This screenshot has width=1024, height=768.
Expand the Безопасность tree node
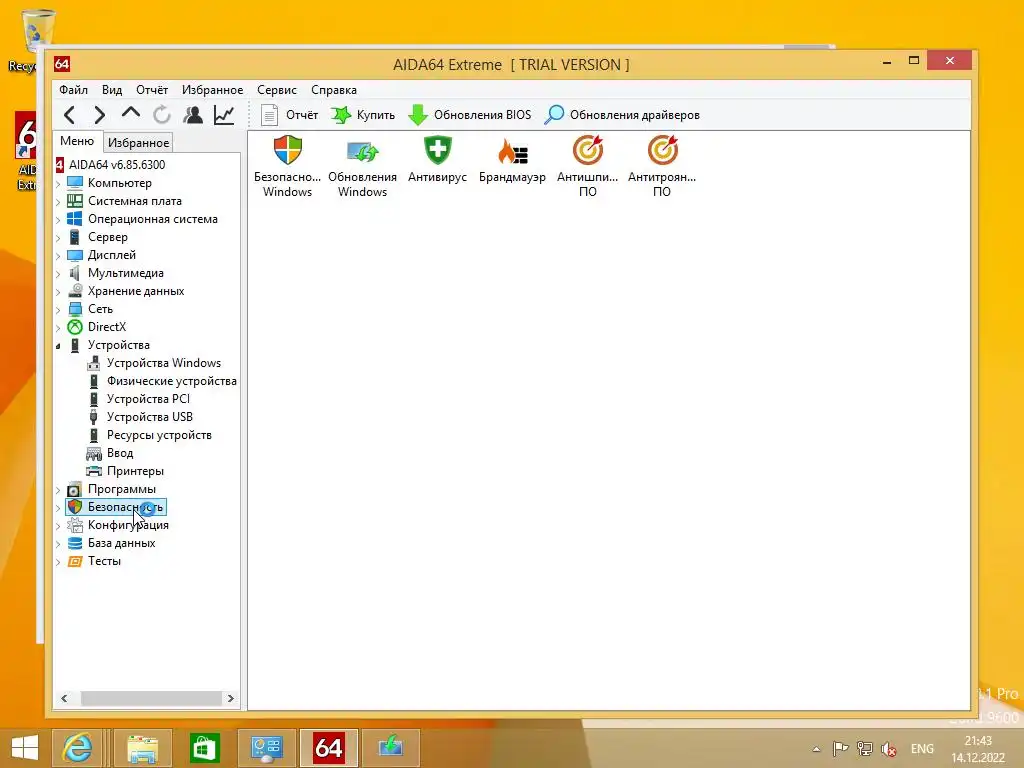(58, 507)
